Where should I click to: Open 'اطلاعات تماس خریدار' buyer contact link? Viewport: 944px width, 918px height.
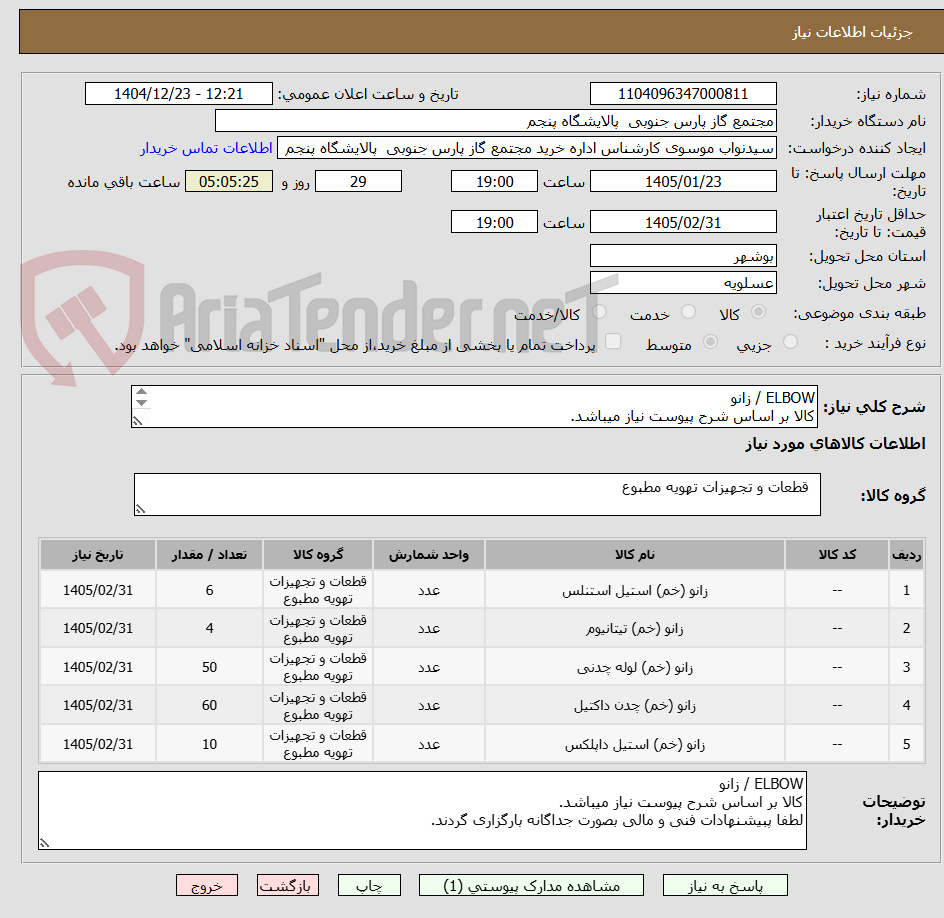[206, 148]
